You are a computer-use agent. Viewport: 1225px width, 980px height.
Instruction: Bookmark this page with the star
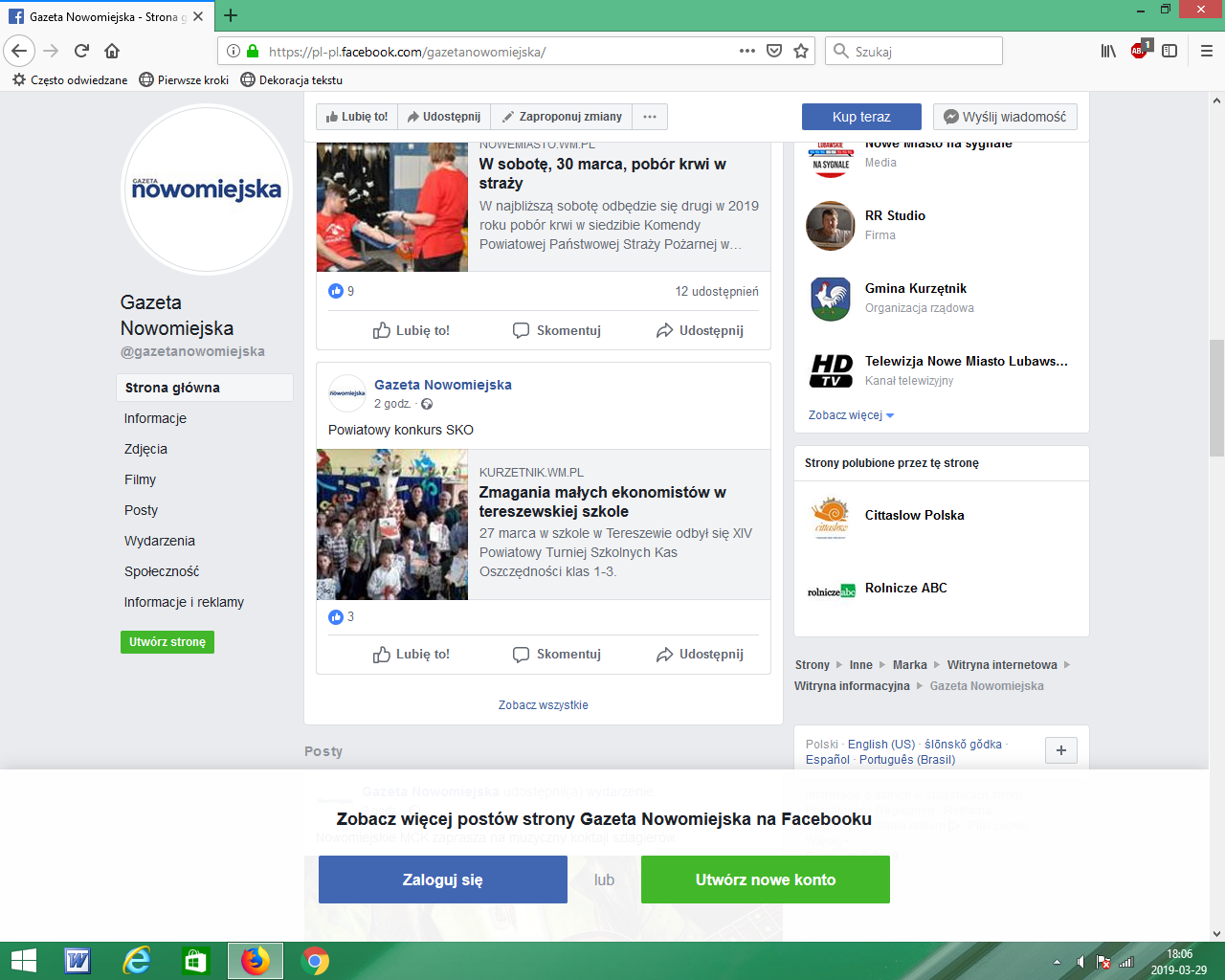pos(801,51)
